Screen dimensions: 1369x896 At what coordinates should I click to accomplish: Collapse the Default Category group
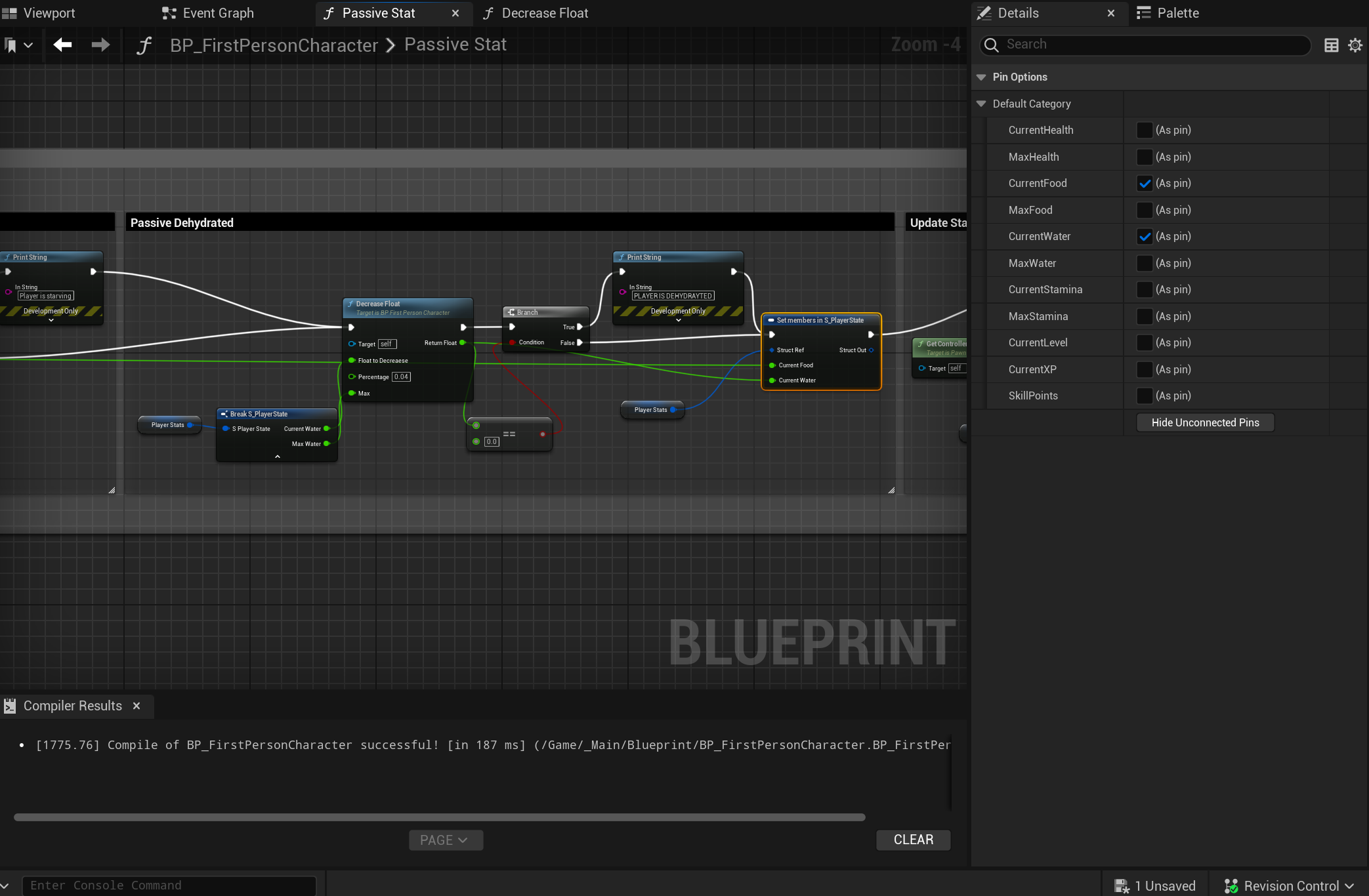point(981,104)
